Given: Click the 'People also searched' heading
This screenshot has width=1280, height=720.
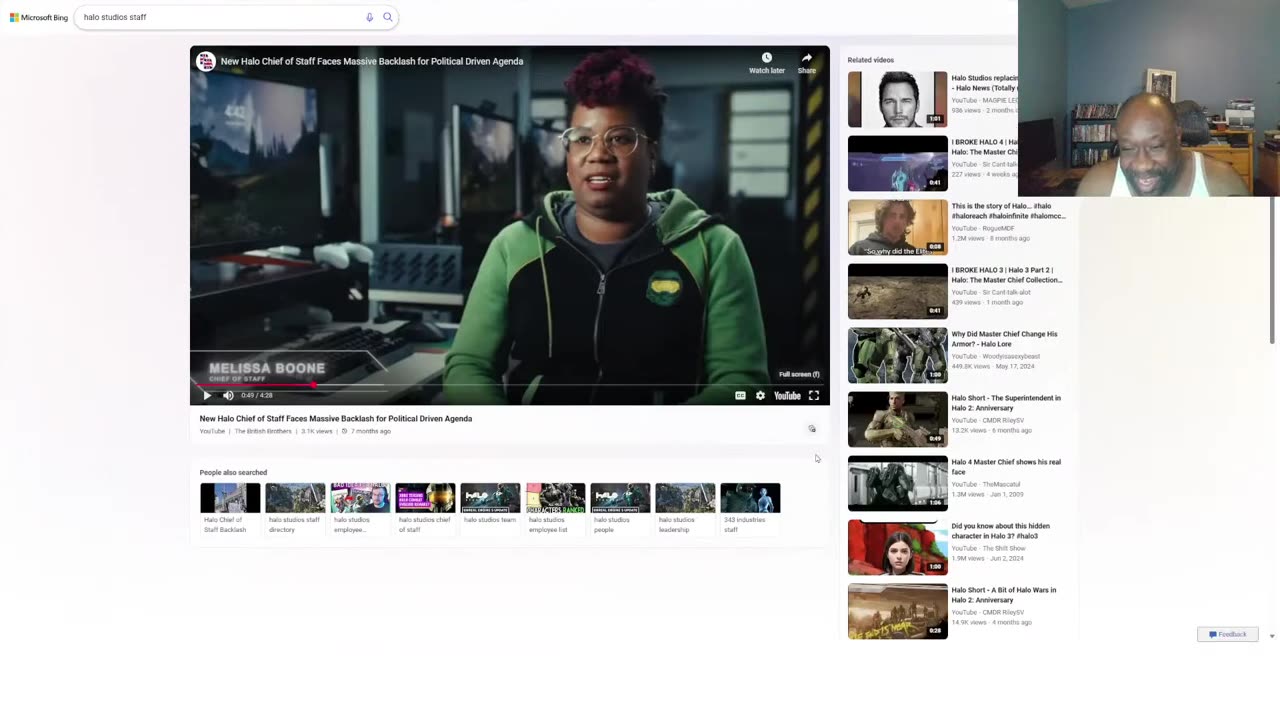Looking at the screenshot, I should click(x=233, y=472).
